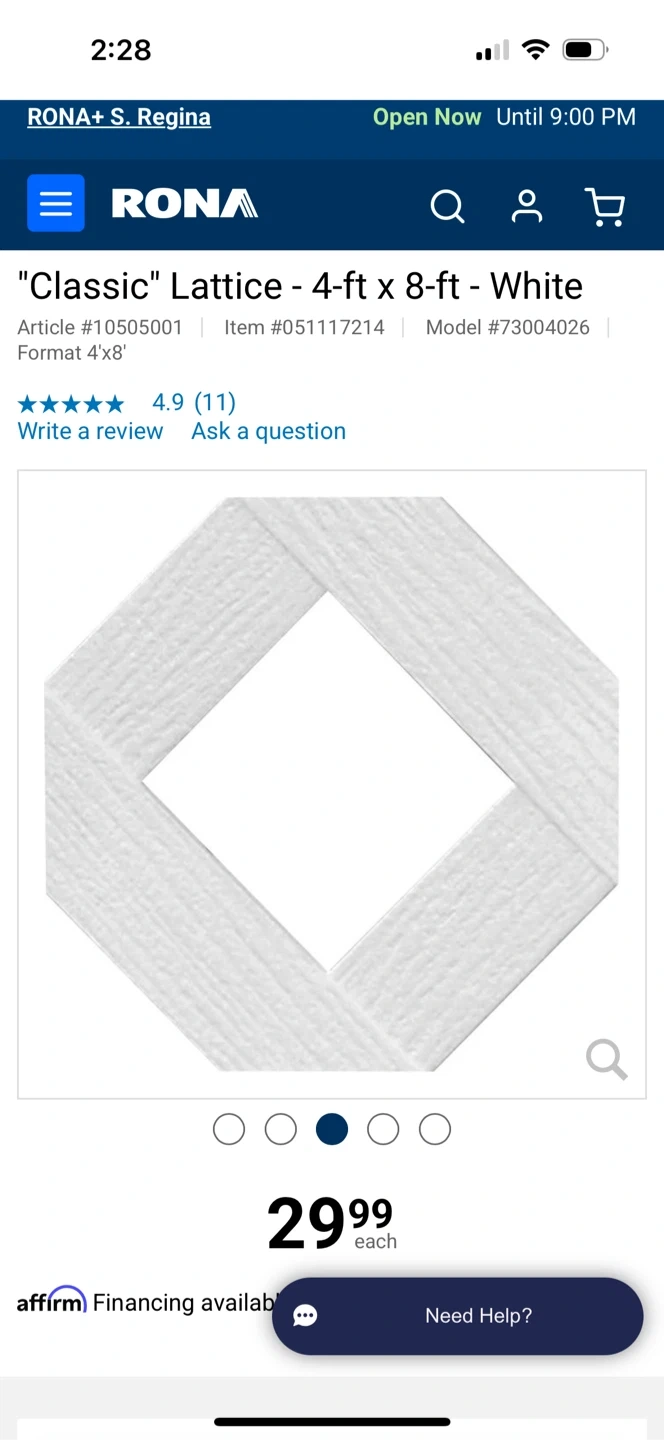The image size is (664, 1440).
Task: Tap the lattice product image
Action: pos(332,784)
